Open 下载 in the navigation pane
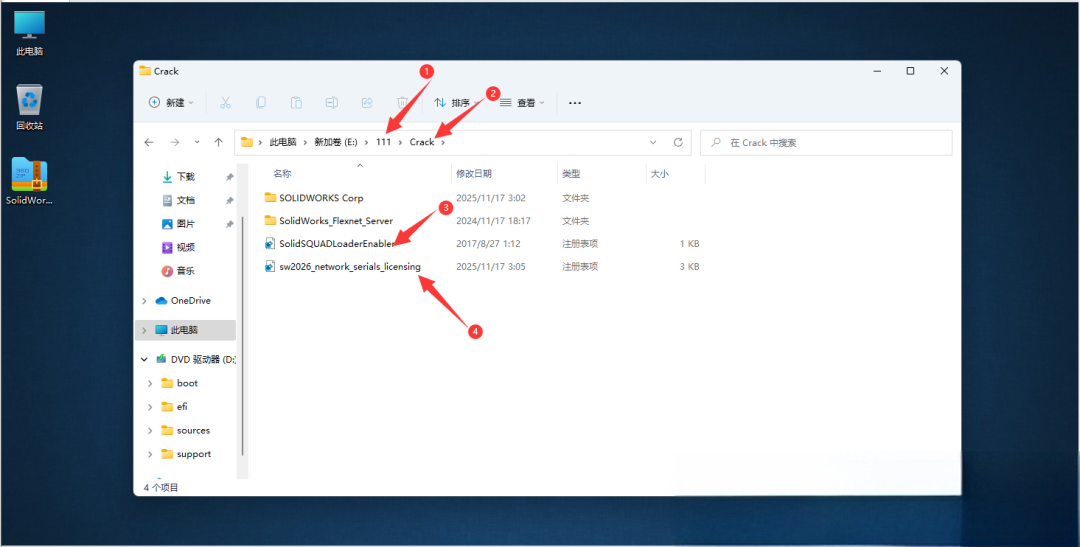Screen dimensions: 1080x547 (186, 176)
